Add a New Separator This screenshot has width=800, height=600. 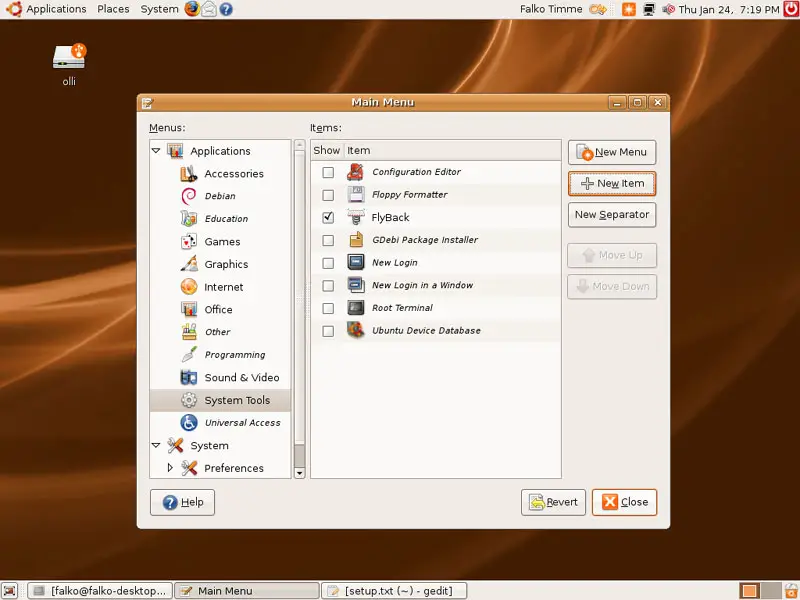pyautogui.click(x=612, y=215)
